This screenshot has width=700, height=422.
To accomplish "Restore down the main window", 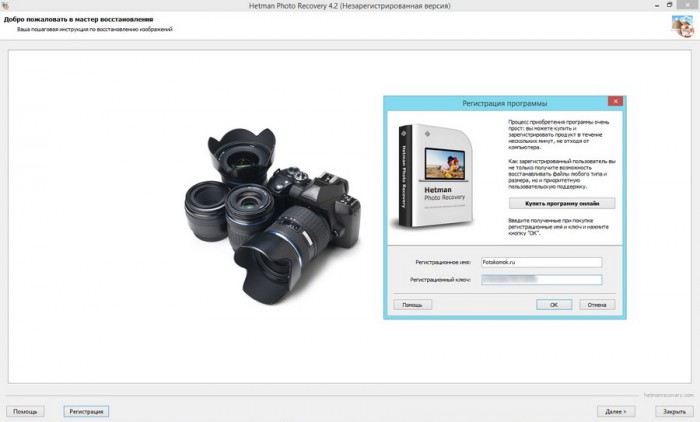I will [669, 5].
